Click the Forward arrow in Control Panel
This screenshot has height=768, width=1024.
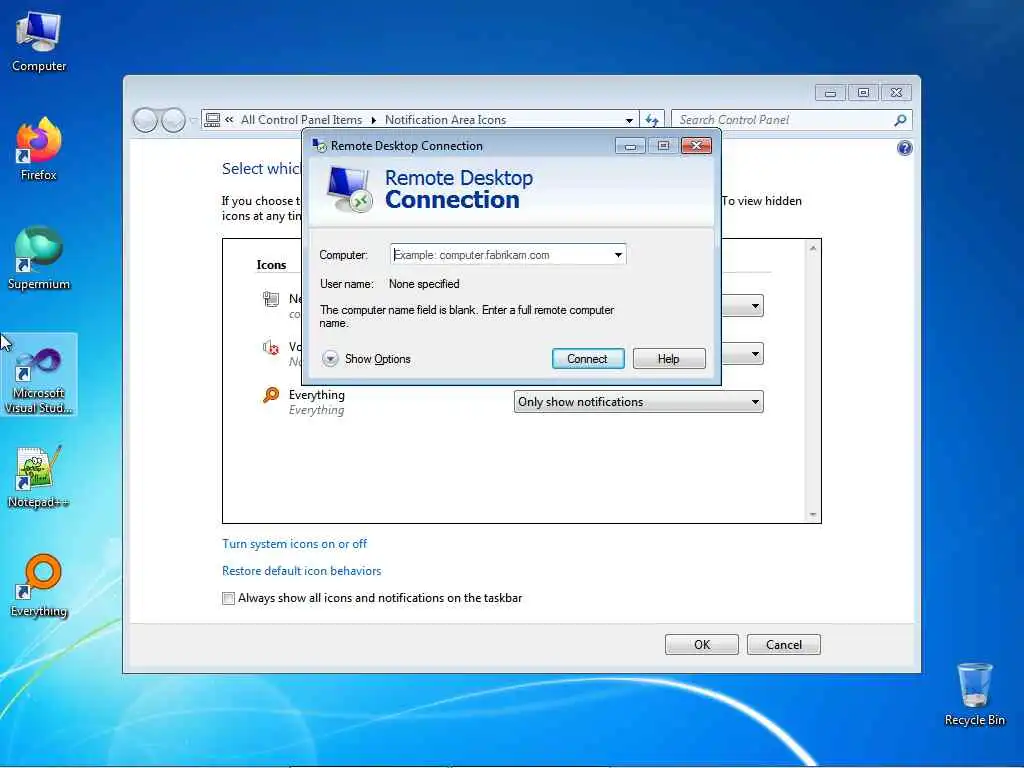pos(173,120)
